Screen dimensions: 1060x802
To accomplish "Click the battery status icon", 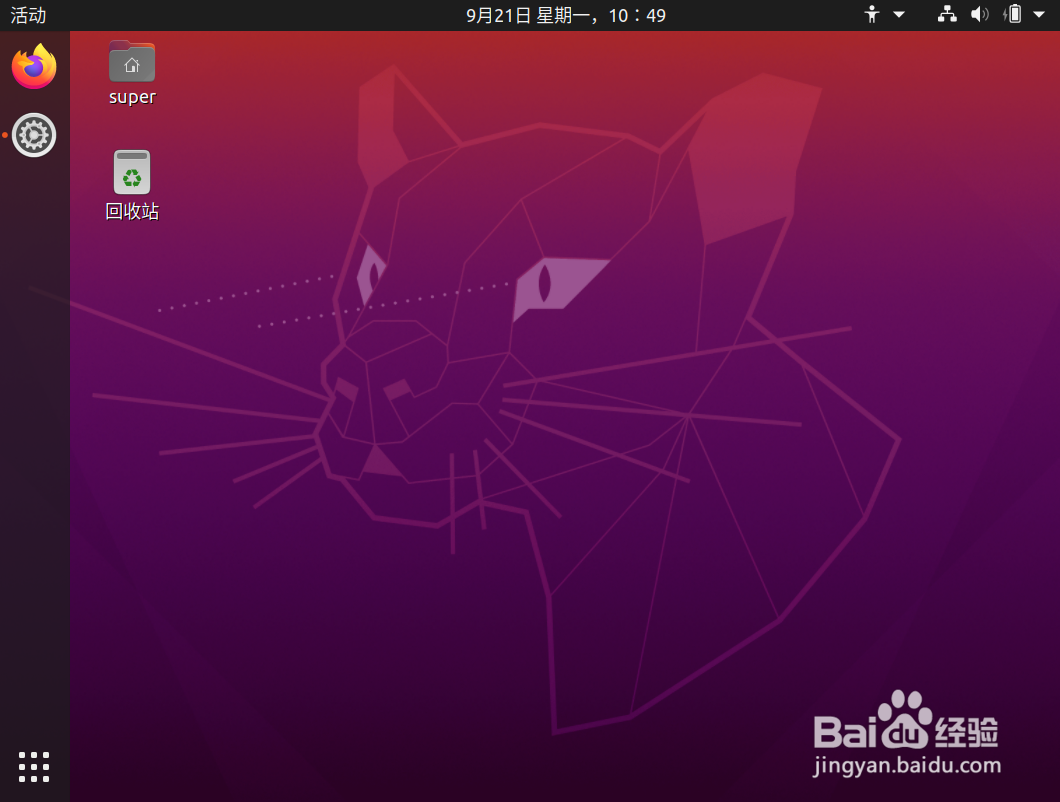I will coord(1013,14).
